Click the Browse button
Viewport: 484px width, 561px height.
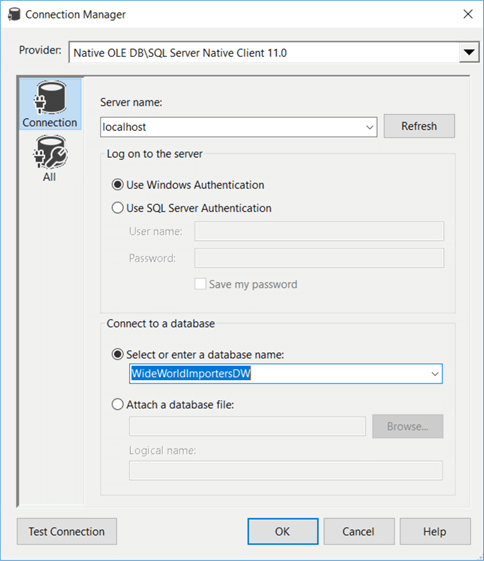pos(407,426)
